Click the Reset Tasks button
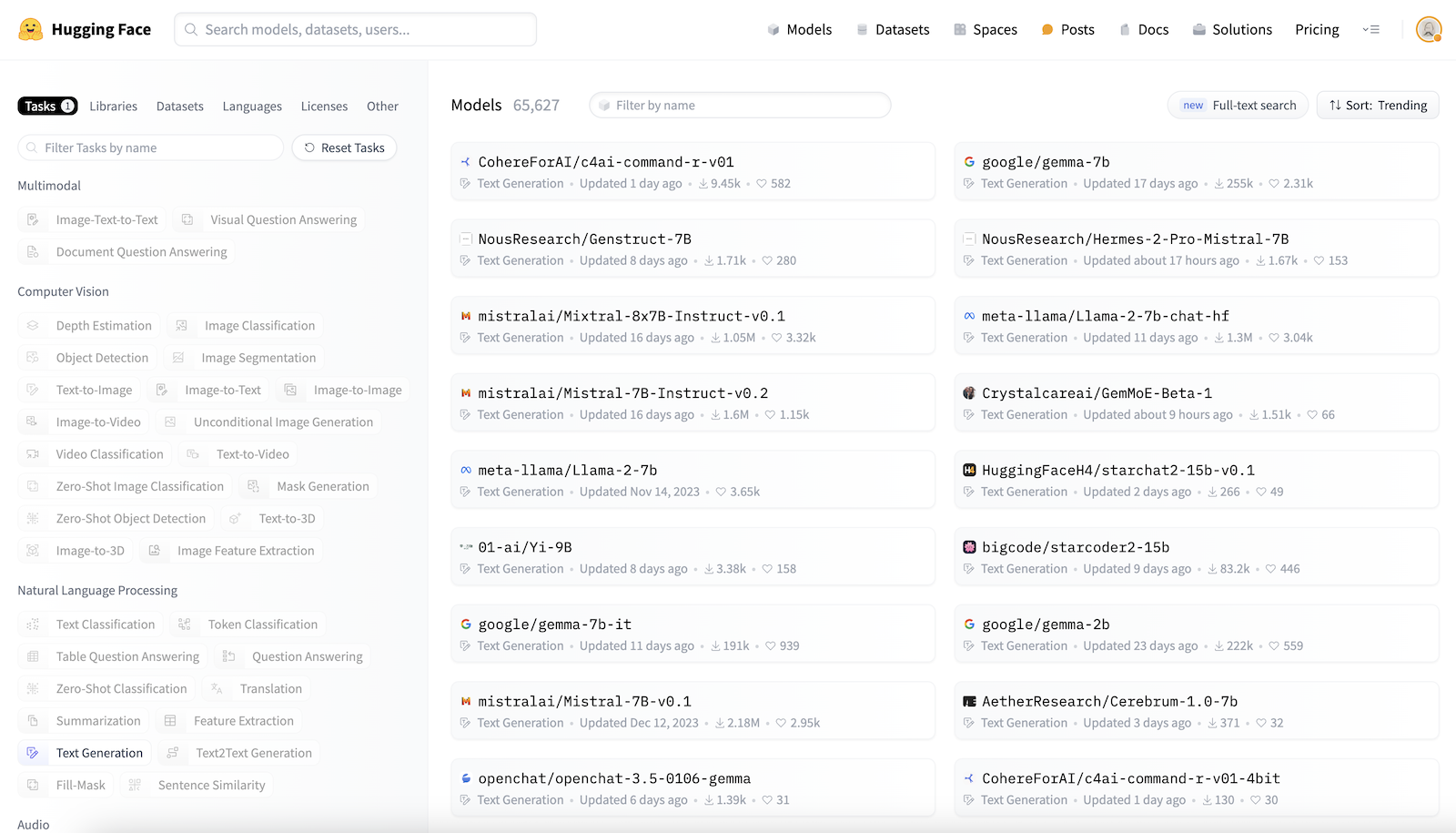The height and width of the screenshot is (833, 1456). (x=344, y=147)
